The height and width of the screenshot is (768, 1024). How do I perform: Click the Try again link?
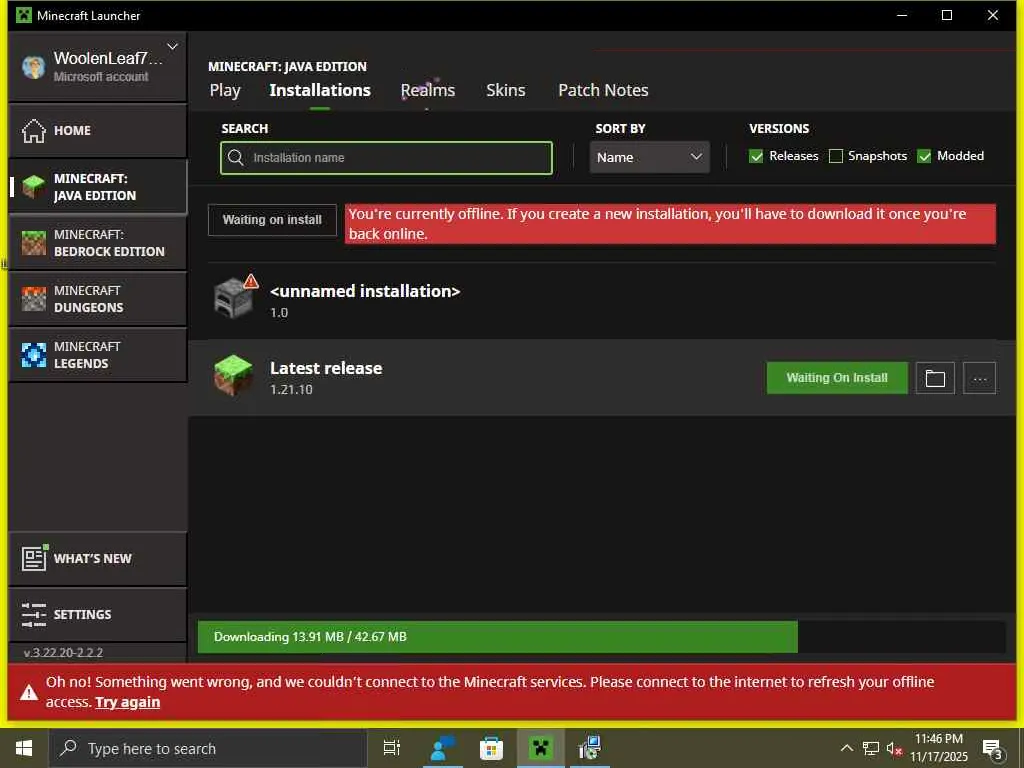pos(127,702)
